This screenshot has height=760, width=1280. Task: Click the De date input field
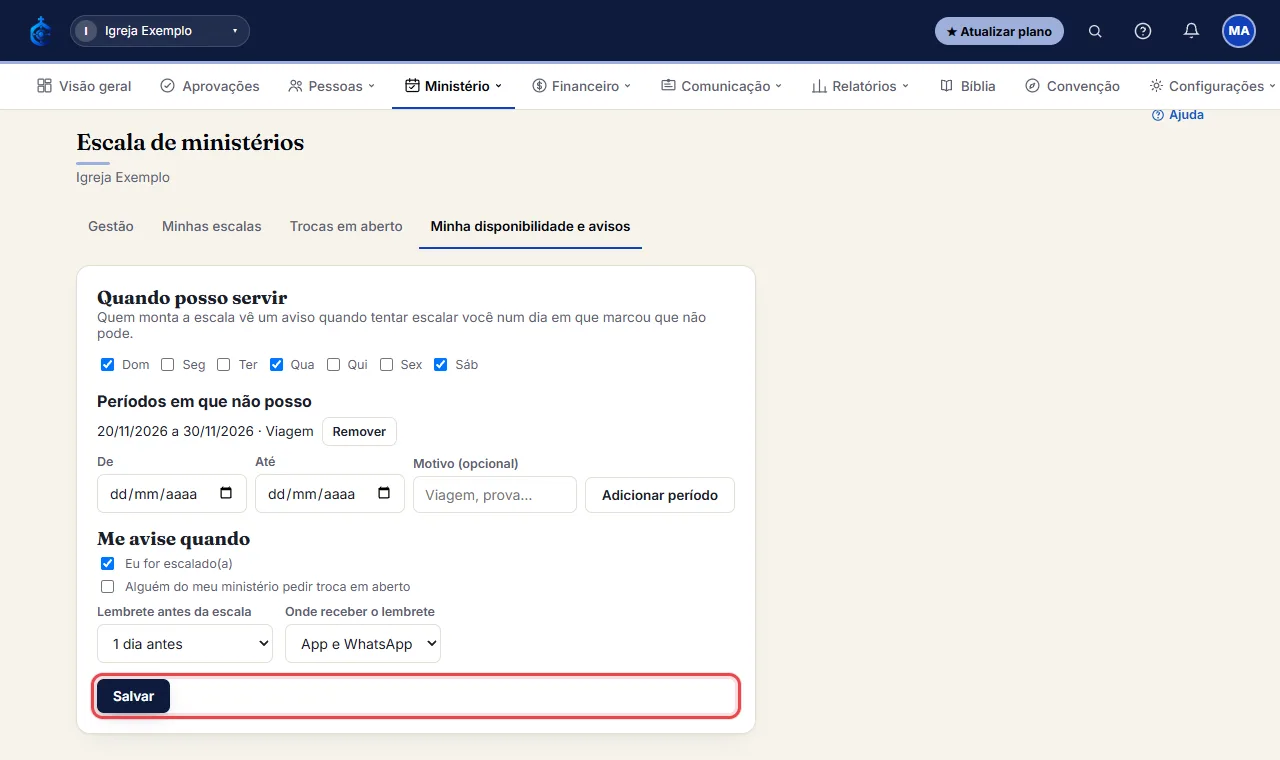tap(172, 493)
